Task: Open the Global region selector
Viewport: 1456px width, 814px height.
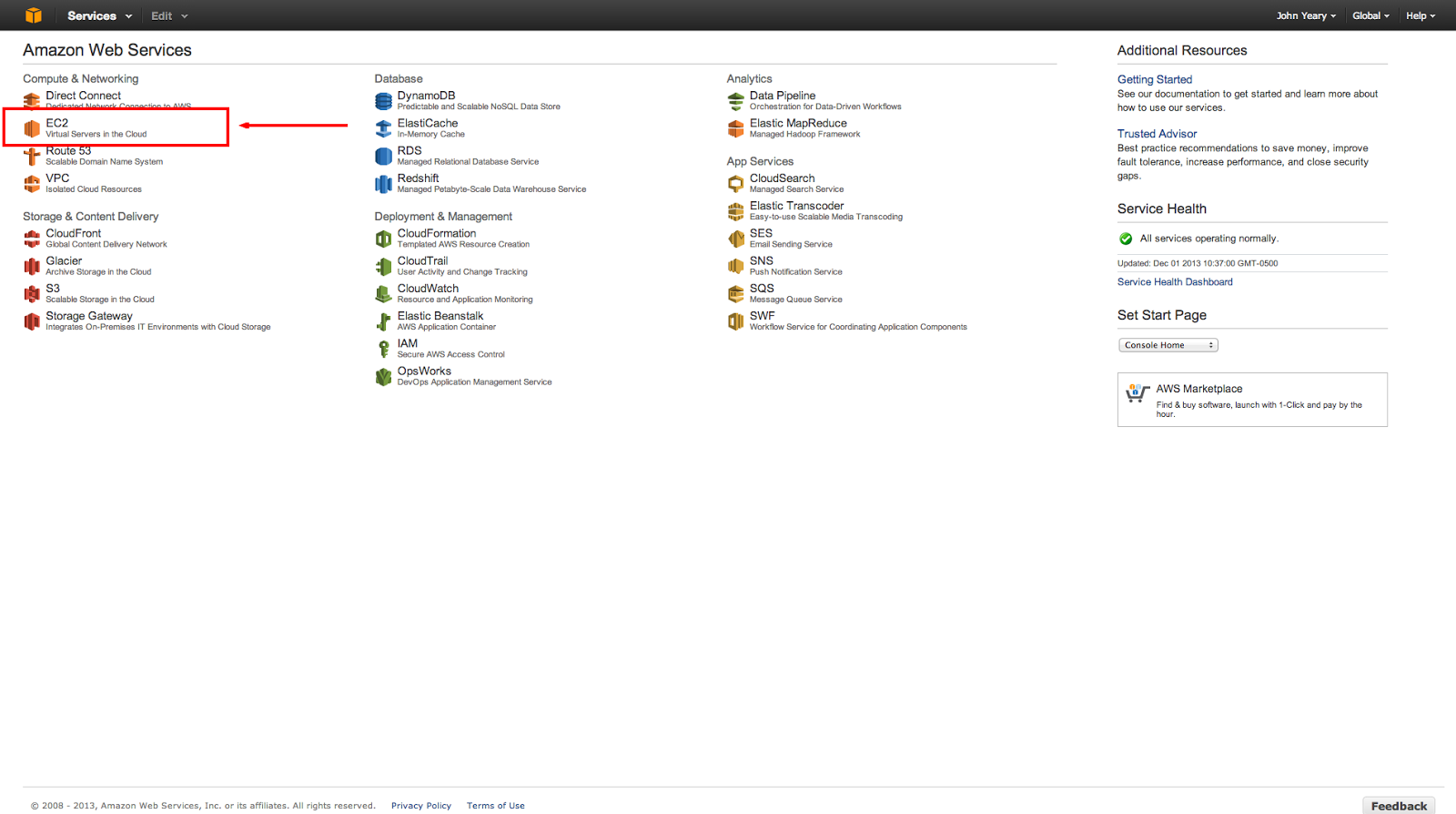Action: pos(1370,15)
